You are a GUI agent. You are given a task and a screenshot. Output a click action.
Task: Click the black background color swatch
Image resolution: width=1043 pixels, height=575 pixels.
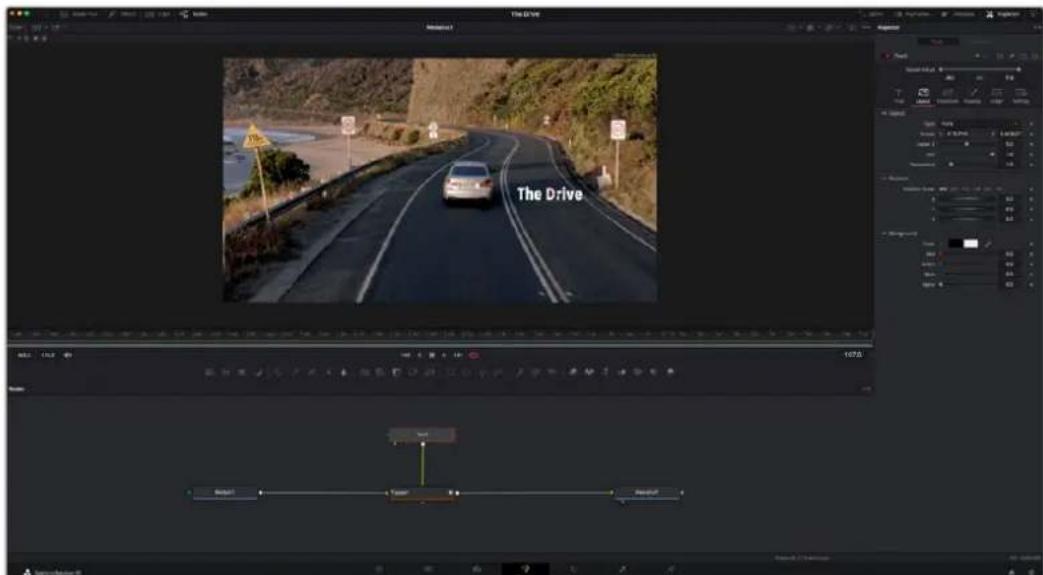[x=955, y=244]
